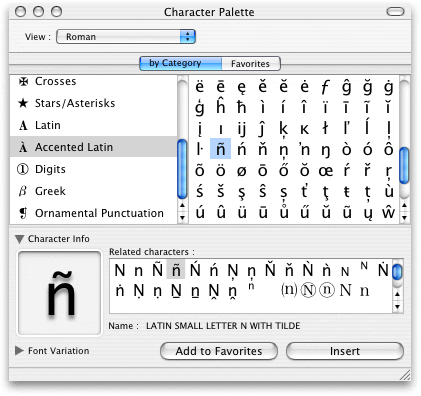Viewport: 421px width, 396px height.
Task: Pick the ƒ character in the top row
Action: [x=326, y=87]
